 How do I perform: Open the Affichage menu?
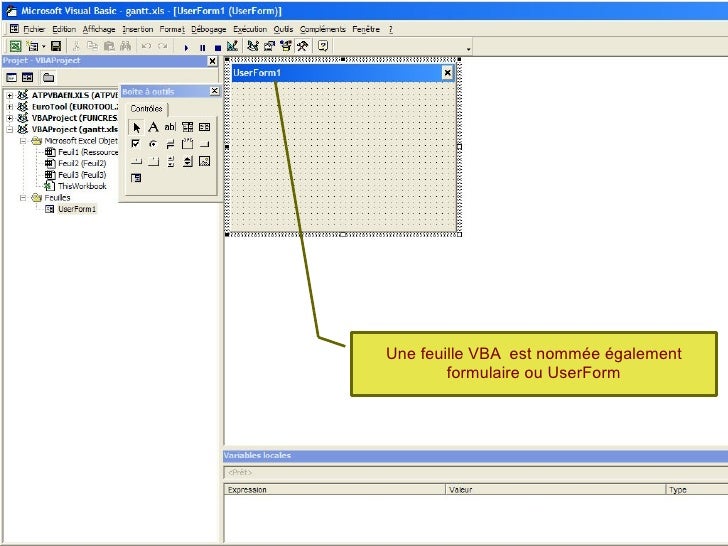[99, 29]
